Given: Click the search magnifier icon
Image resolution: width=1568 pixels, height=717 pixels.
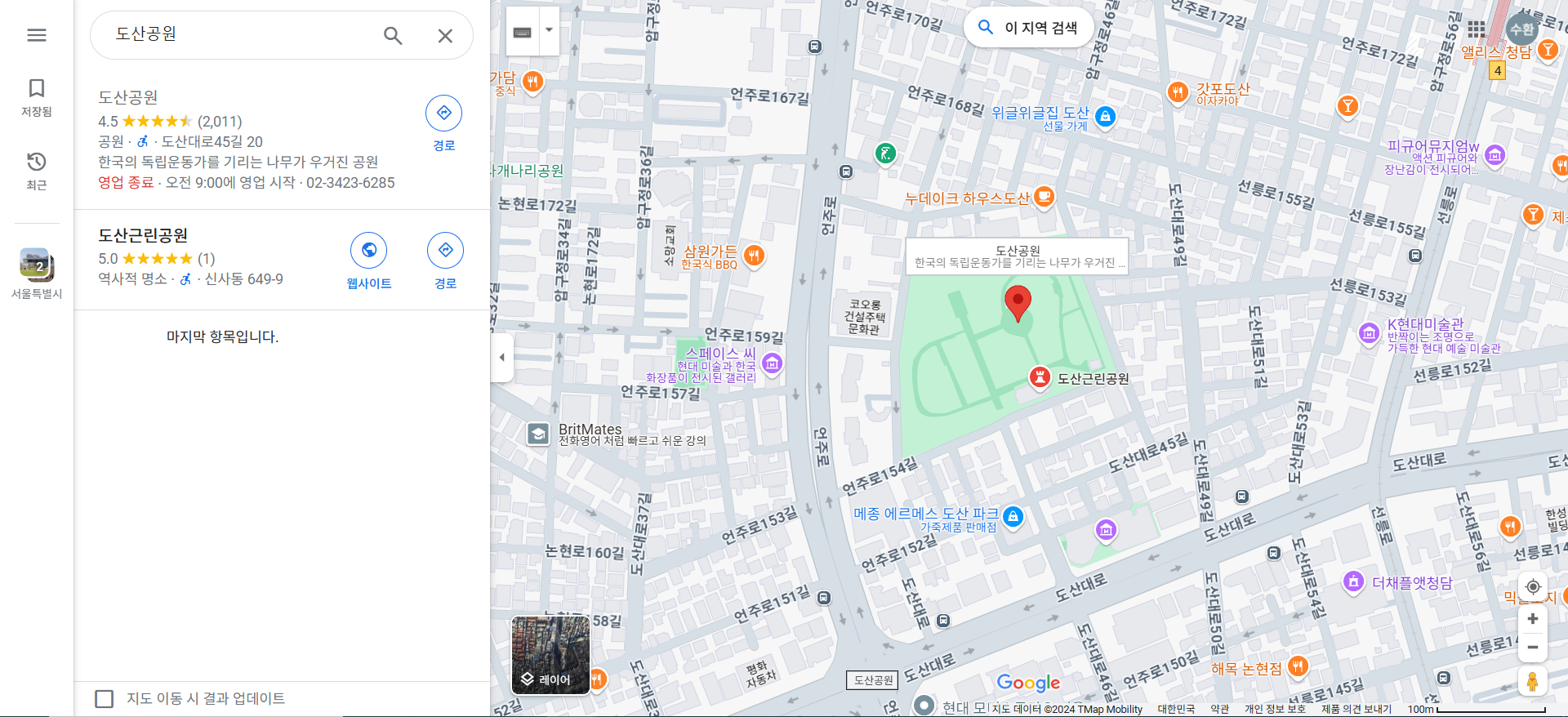Looking at the screenshot, I should pos(393,36).
